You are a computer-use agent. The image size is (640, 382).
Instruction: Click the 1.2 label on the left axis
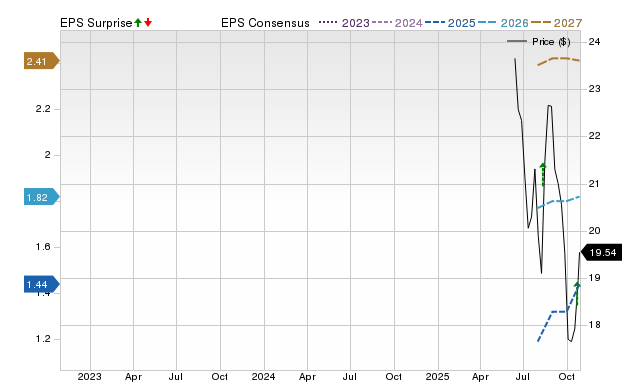43,338
